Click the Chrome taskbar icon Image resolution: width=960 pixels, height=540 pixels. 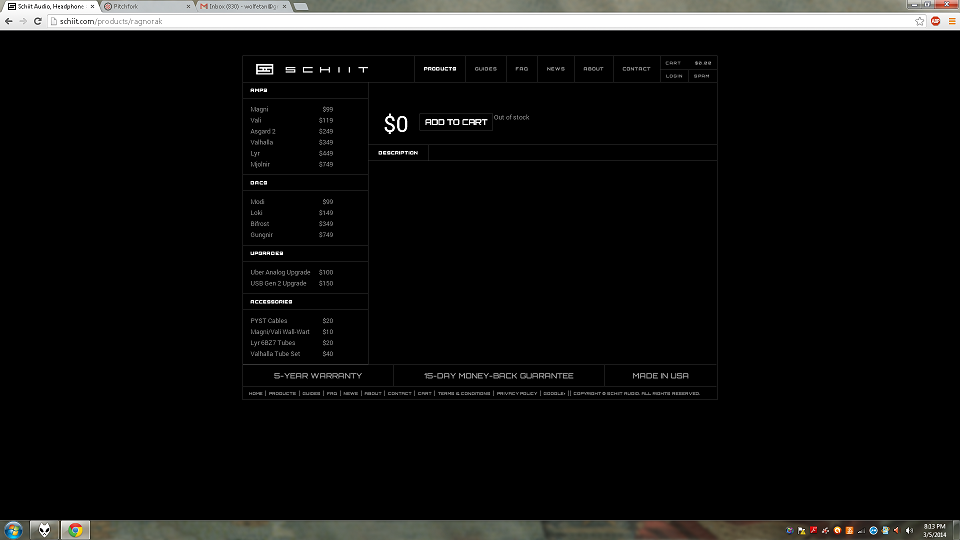pyautogui.click(x=75, y=530)
